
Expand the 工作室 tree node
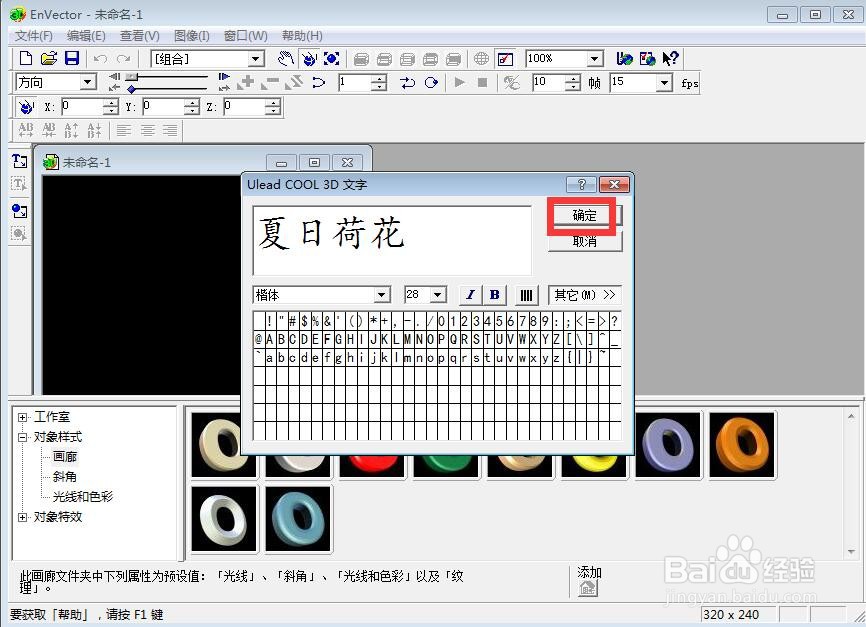(x=22, y=417)
